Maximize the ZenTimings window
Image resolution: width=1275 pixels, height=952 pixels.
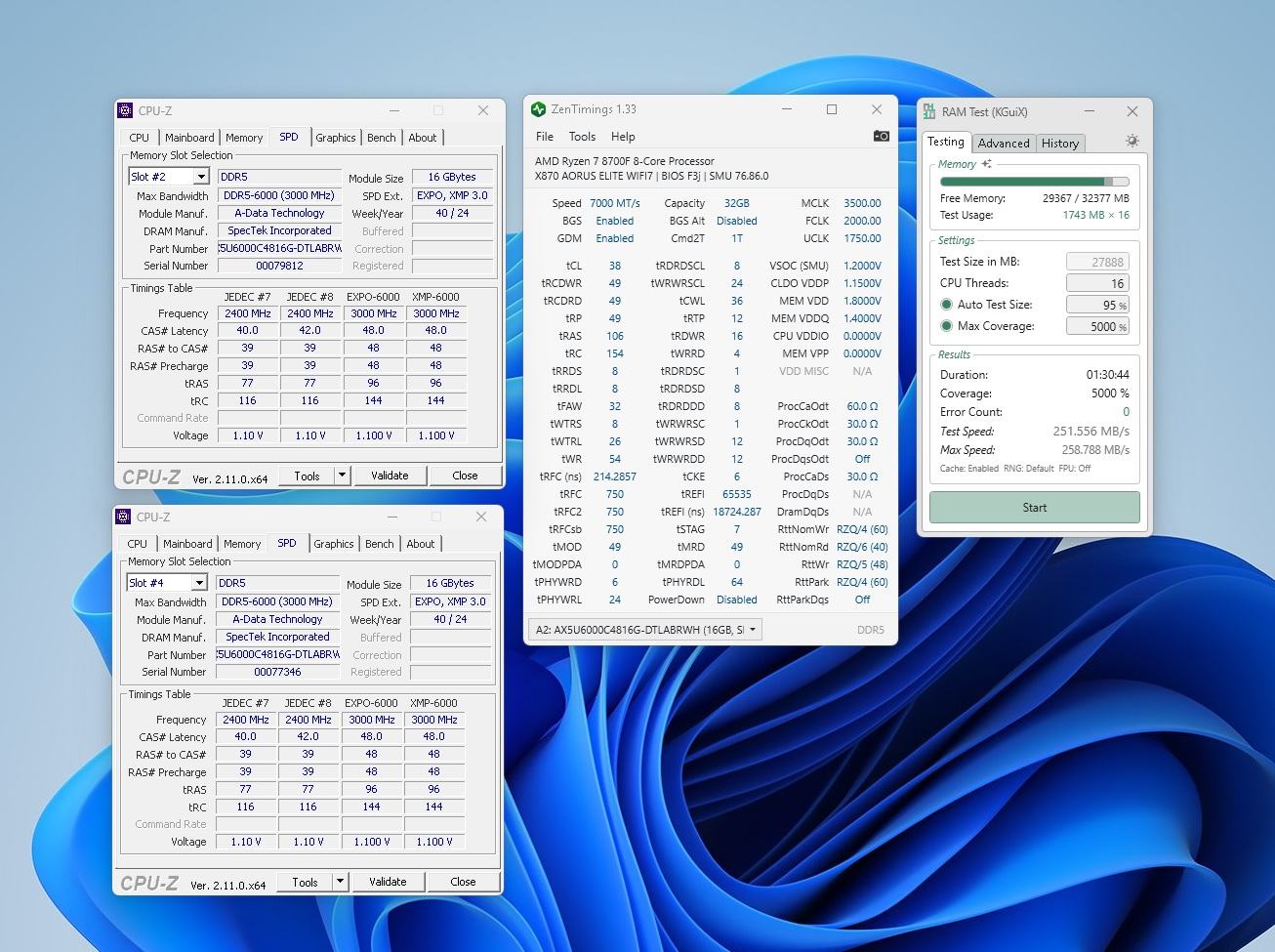point(832,109)
